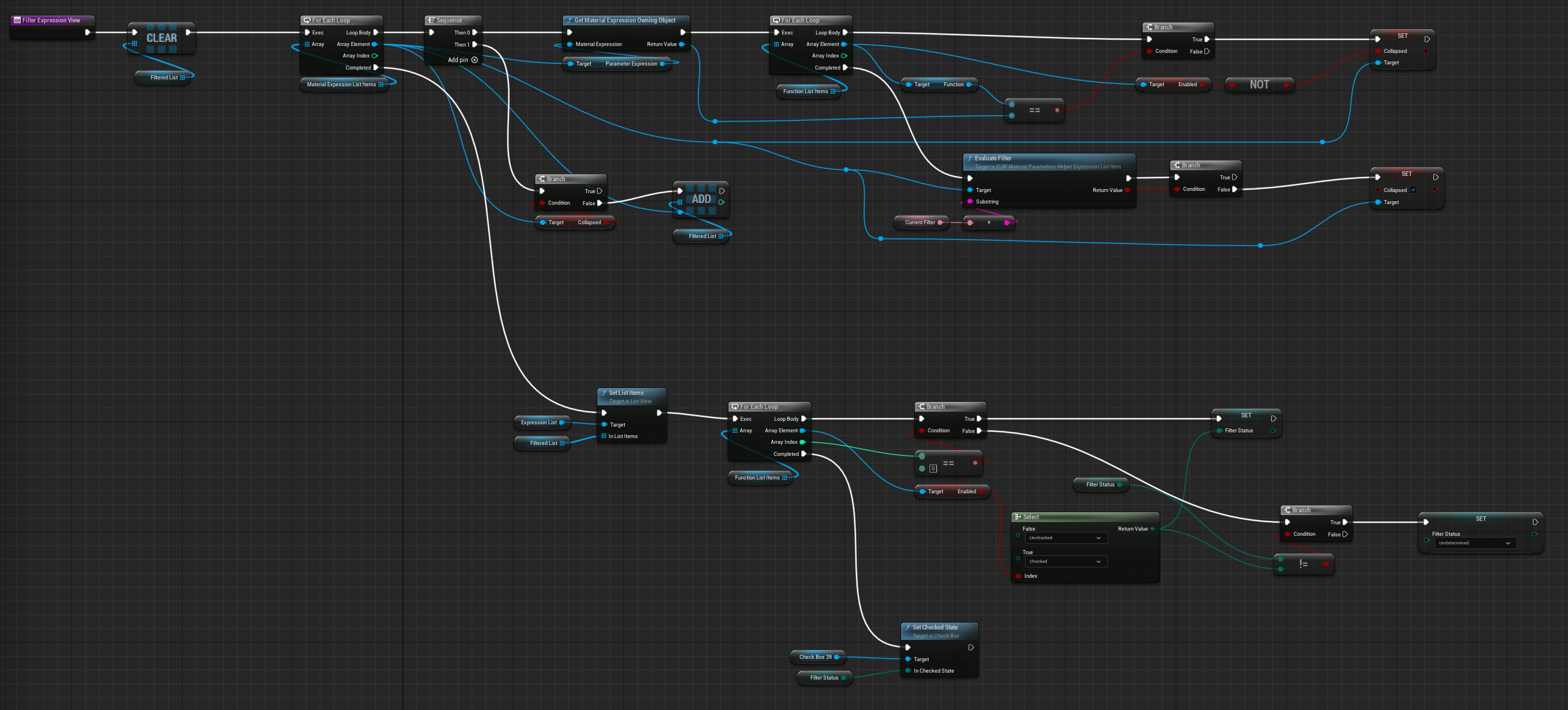Click the Sequence node header icon

click(431, 20)
